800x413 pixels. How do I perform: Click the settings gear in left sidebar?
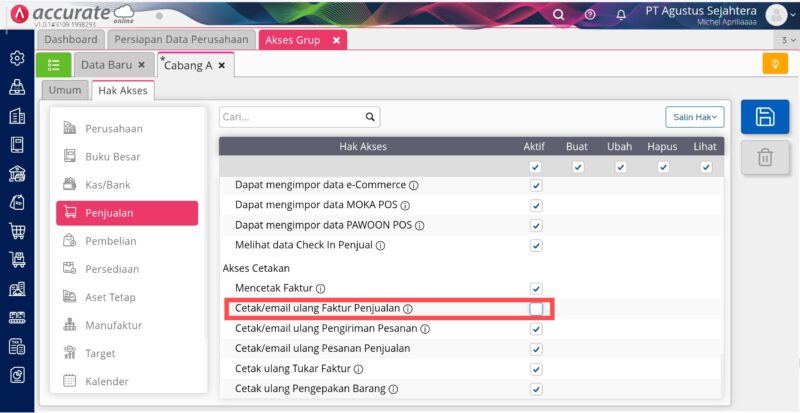pyautogui.click(x=17, y=58)
